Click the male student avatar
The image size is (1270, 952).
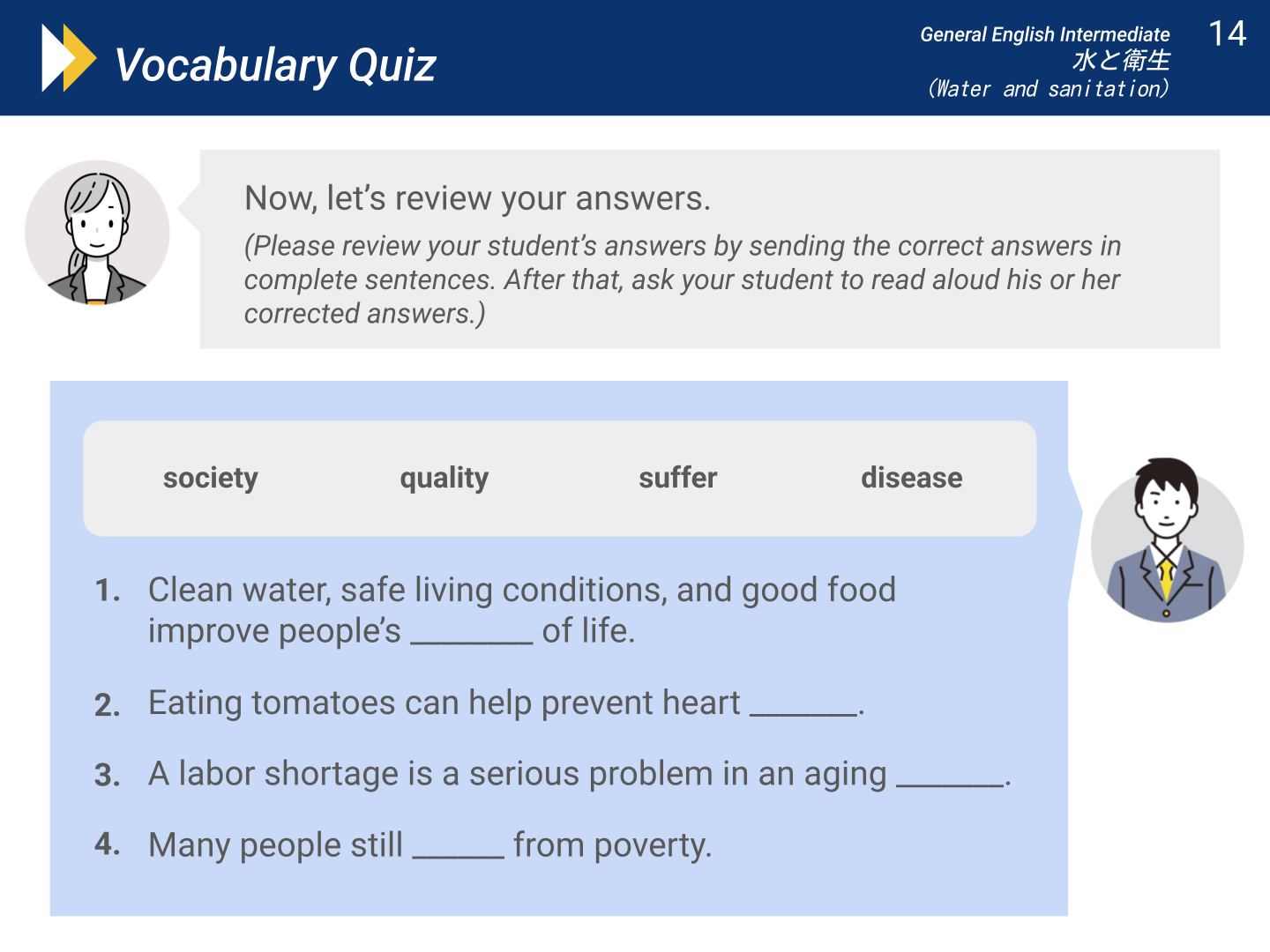coord(1167,540)
